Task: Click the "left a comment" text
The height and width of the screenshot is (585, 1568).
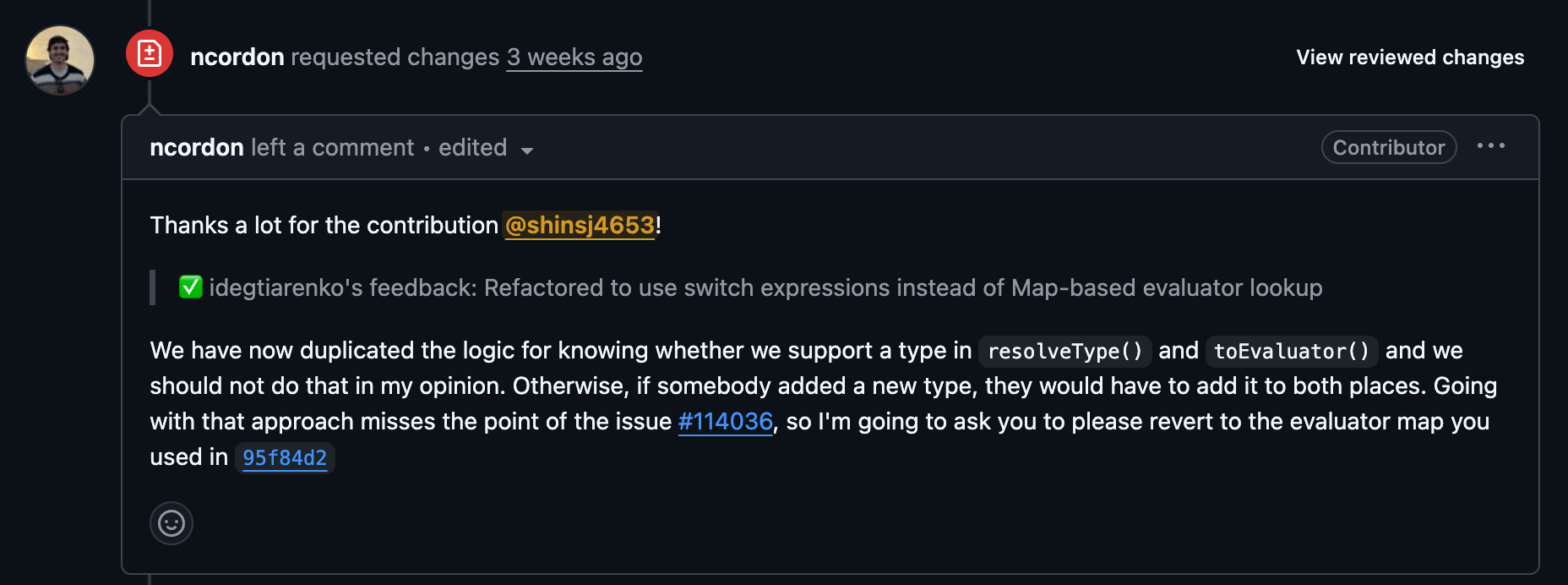Action: click(x=332, y=148)
